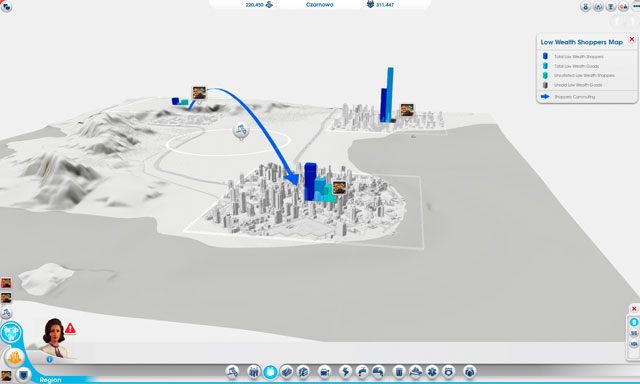Image resolution: width=640 pixels, height=384 pixels.
Task: Click the orange city skyline button
Action: pos(15,357)
